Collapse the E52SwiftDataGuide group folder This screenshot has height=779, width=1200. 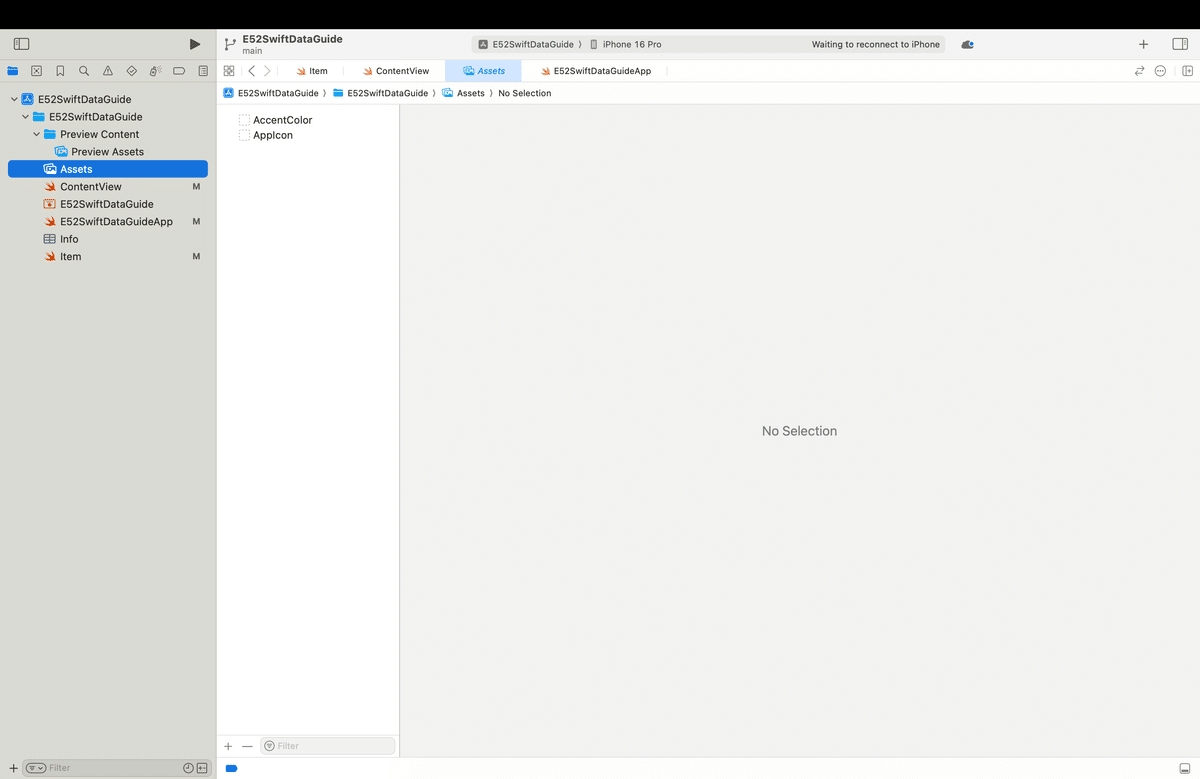tap(26, 117)
